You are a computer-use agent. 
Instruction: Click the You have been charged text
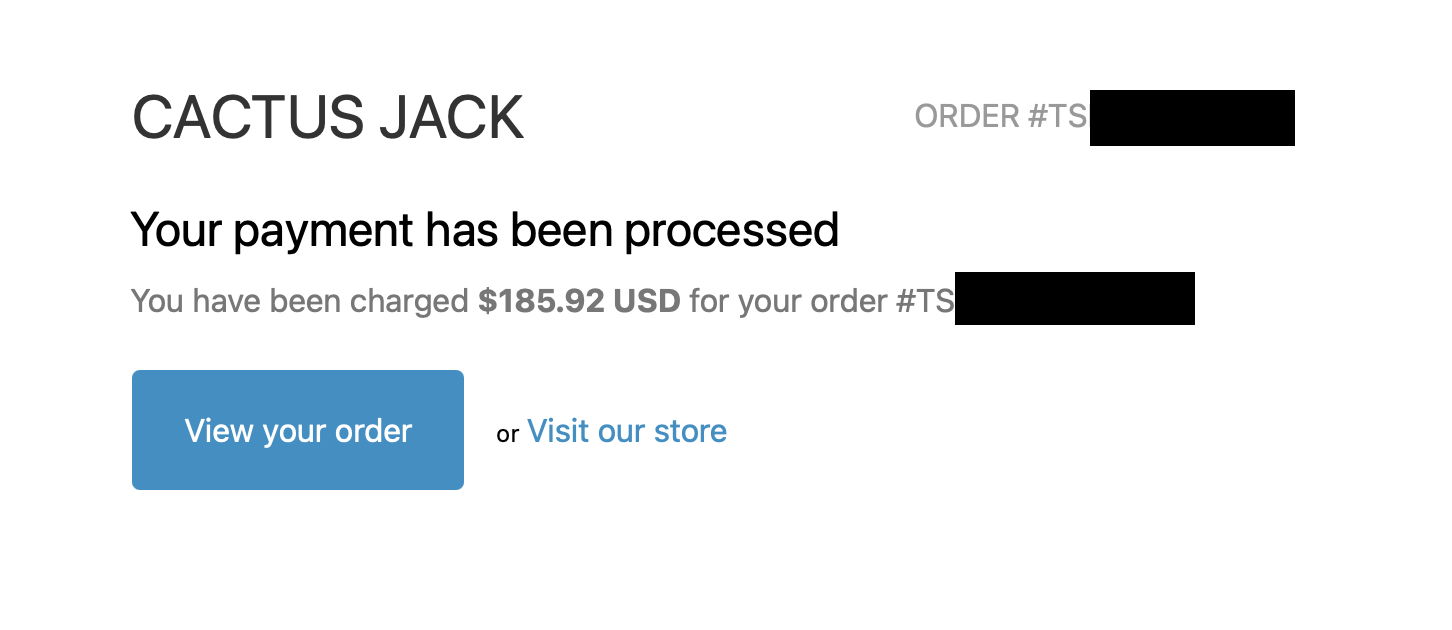coord(300,301)
